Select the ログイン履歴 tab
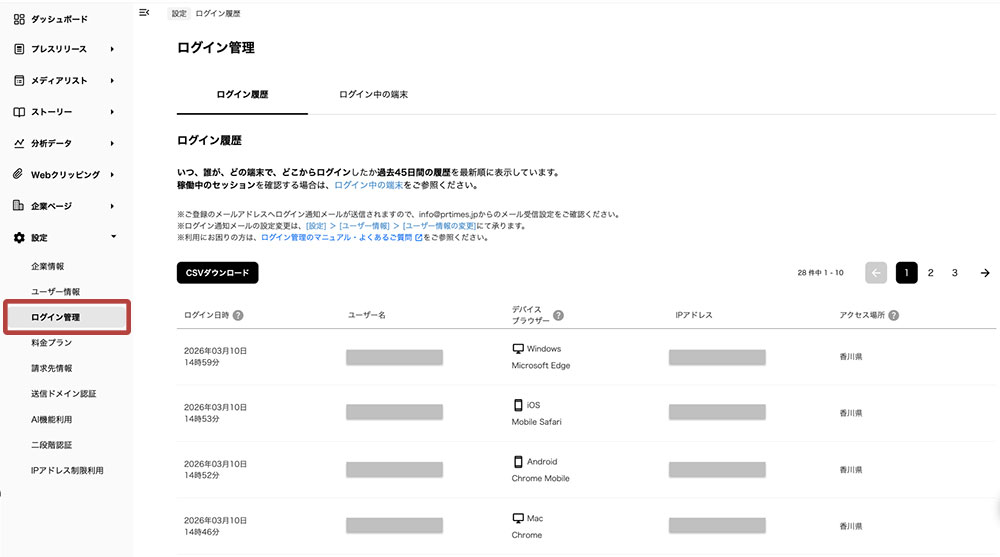Screen dimensions: 1000x557 pyautogui.click(x=242, y=95)
